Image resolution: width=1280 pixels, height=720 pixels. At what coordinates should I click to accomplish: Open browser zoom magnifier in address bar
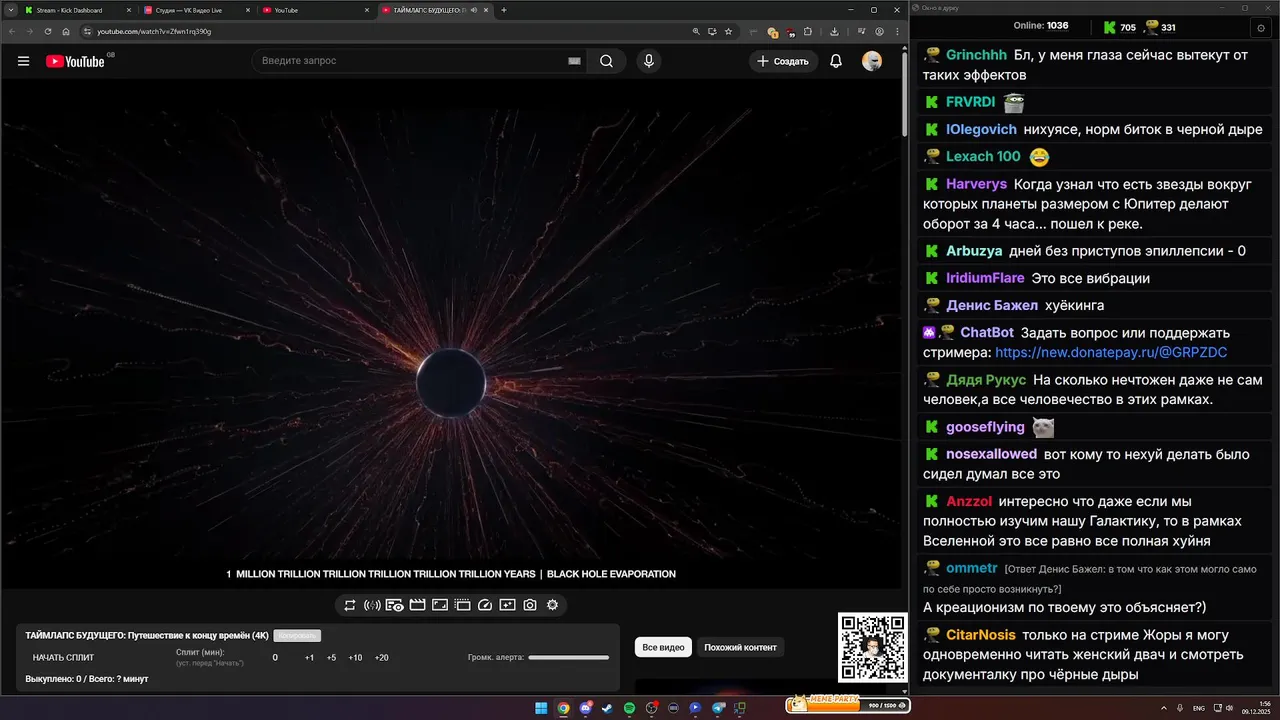696,31
